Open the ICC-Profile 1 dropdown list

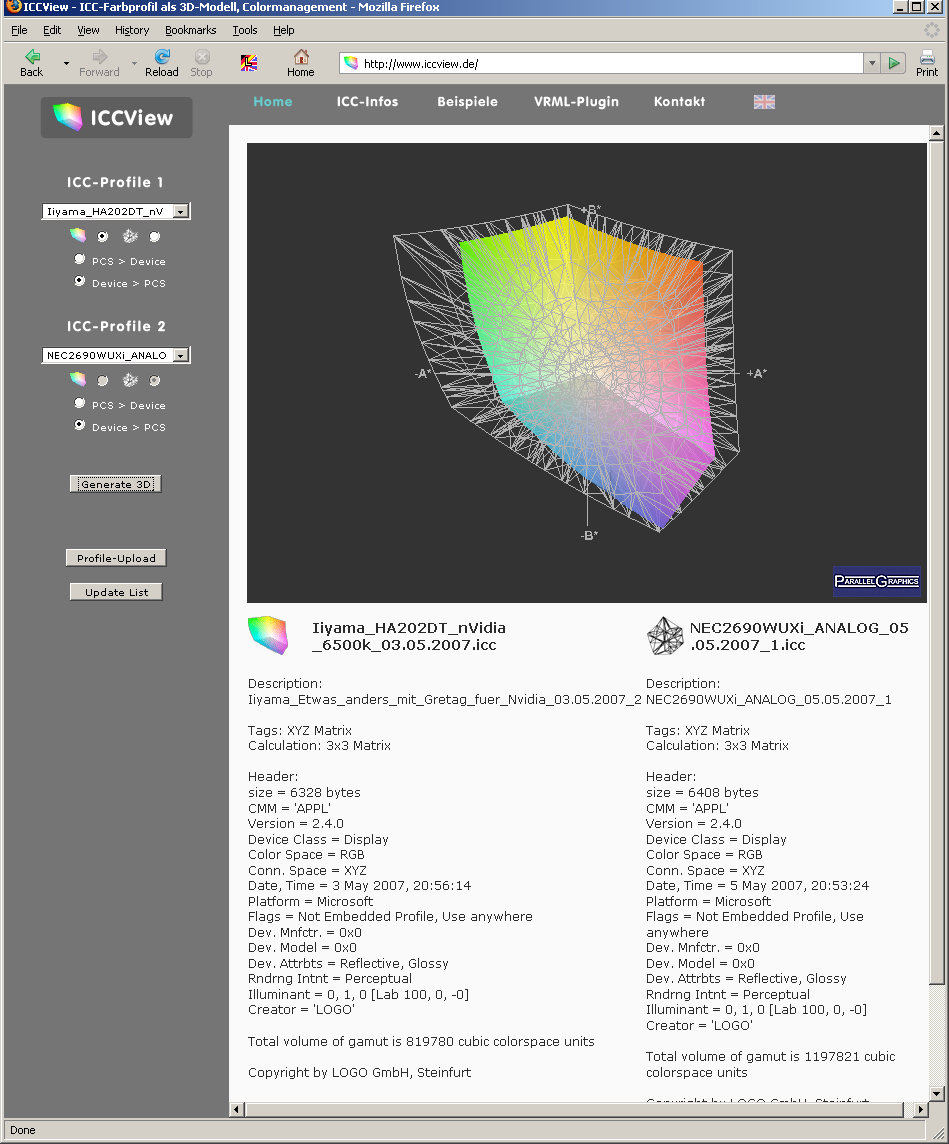point(180,212)
